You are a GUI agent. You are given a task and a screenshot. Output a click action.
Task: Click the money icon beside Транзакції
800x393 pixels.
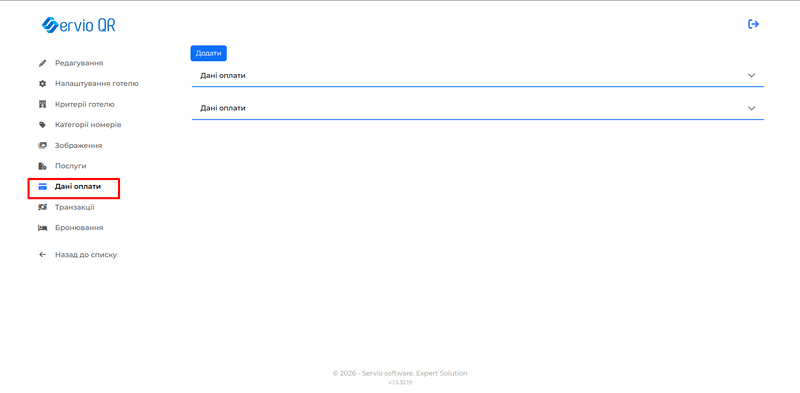(x=43, y=207)
